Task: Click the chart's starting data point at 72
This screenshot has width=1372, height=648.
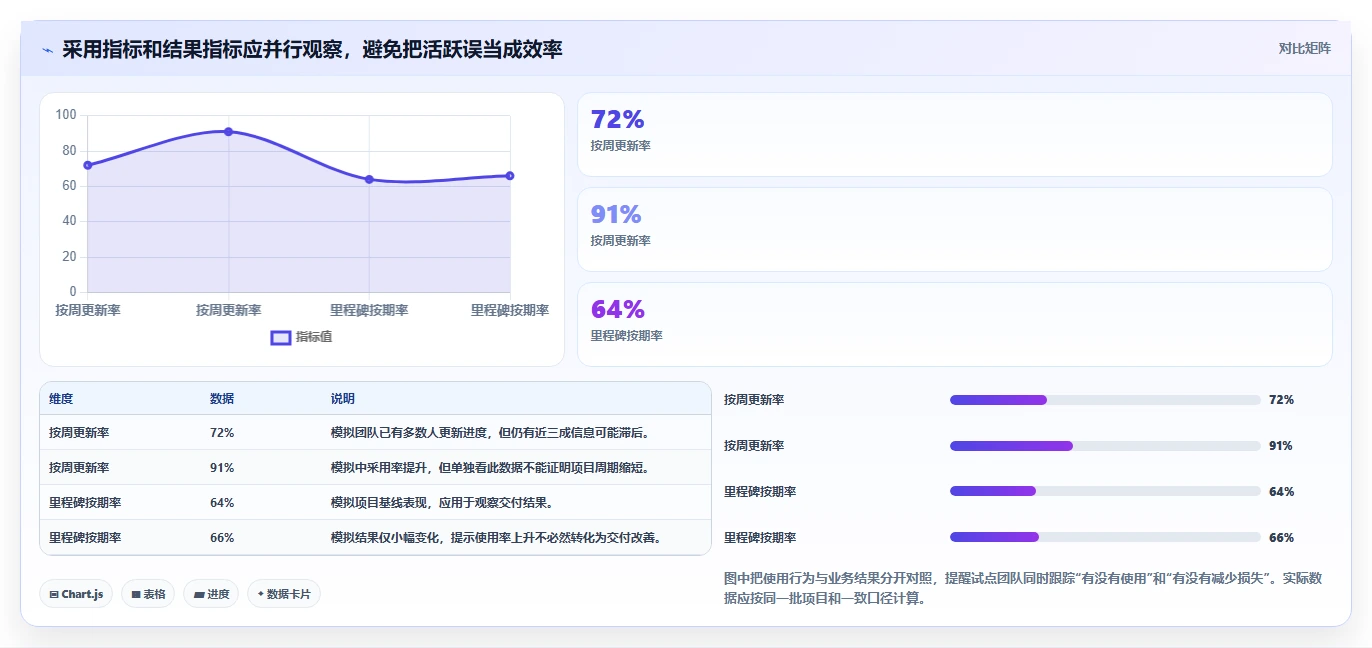Action: click(x=88, y=165)
